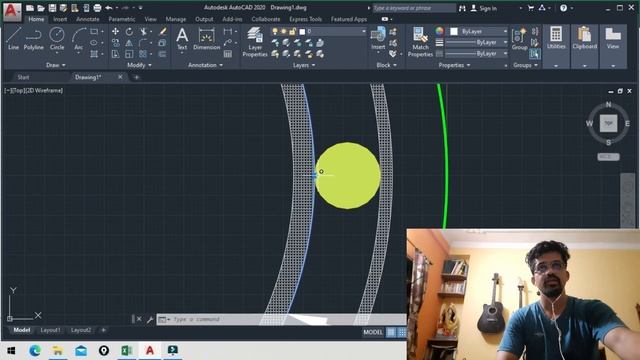Viewport: 640px width, 360px height.
Task: Click the Move tool icon
Action: point(116,31)
